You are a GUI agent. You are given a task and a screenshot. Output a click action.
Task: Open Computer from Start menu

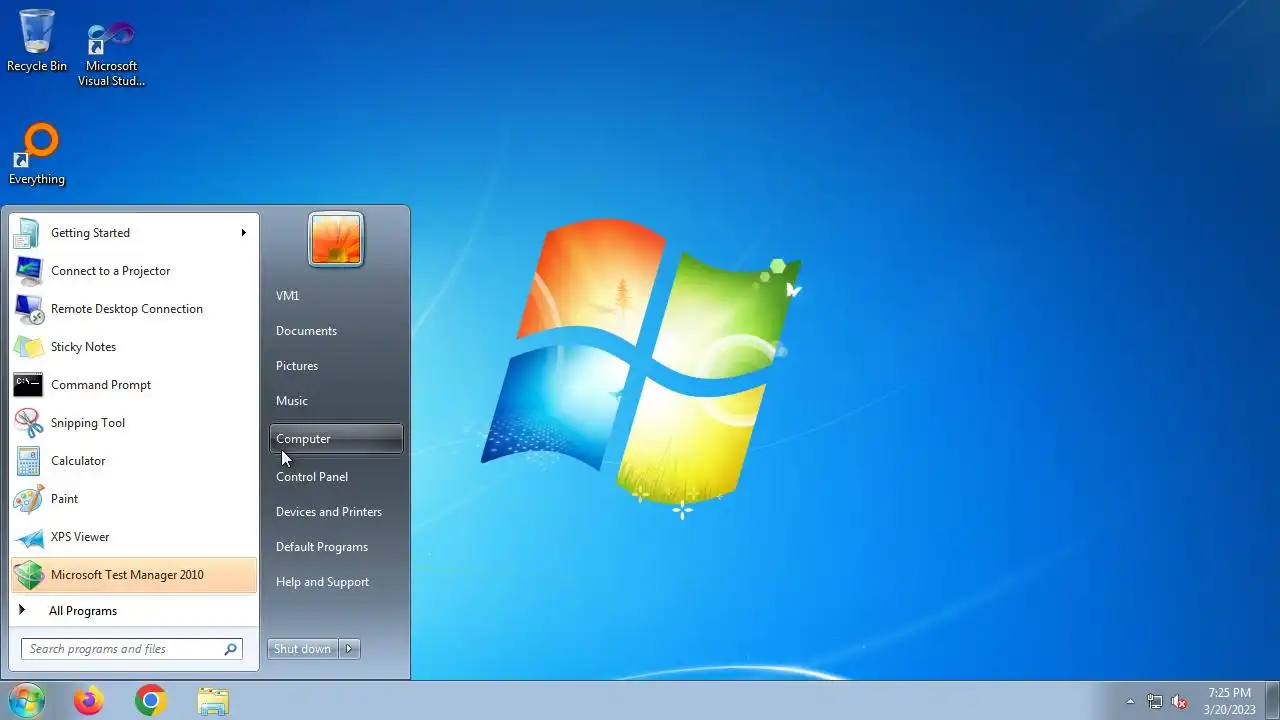click(x=336, y=439)
